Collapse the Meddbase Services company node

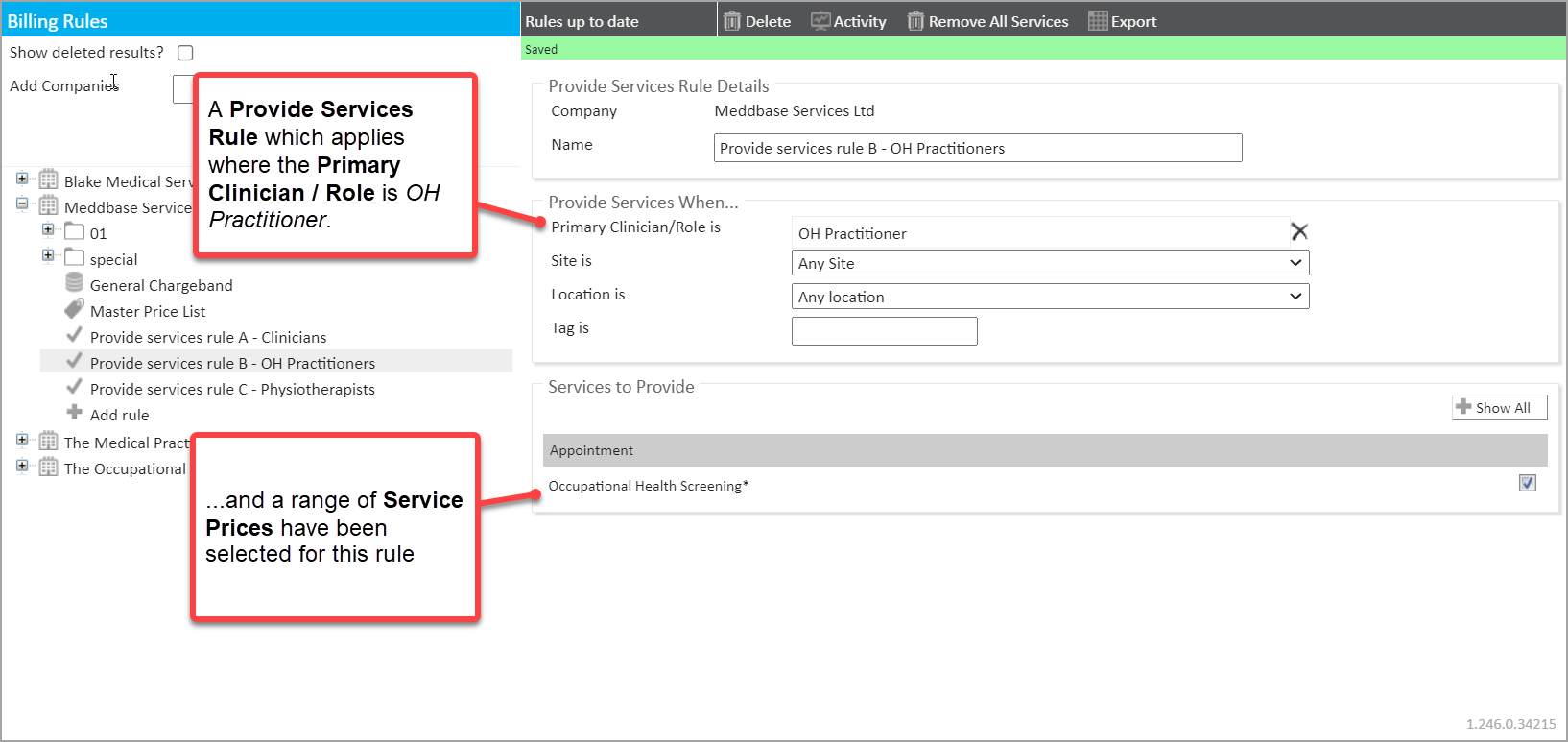[x=22, y=204]
